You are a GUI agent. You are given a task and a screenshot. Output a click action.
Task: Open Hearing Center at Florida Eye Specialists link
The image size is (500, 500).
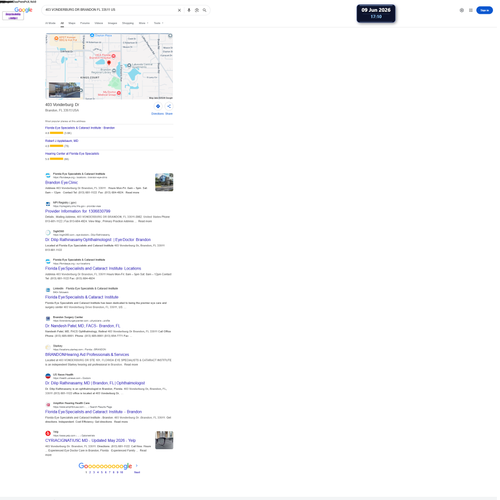(72, 154)
